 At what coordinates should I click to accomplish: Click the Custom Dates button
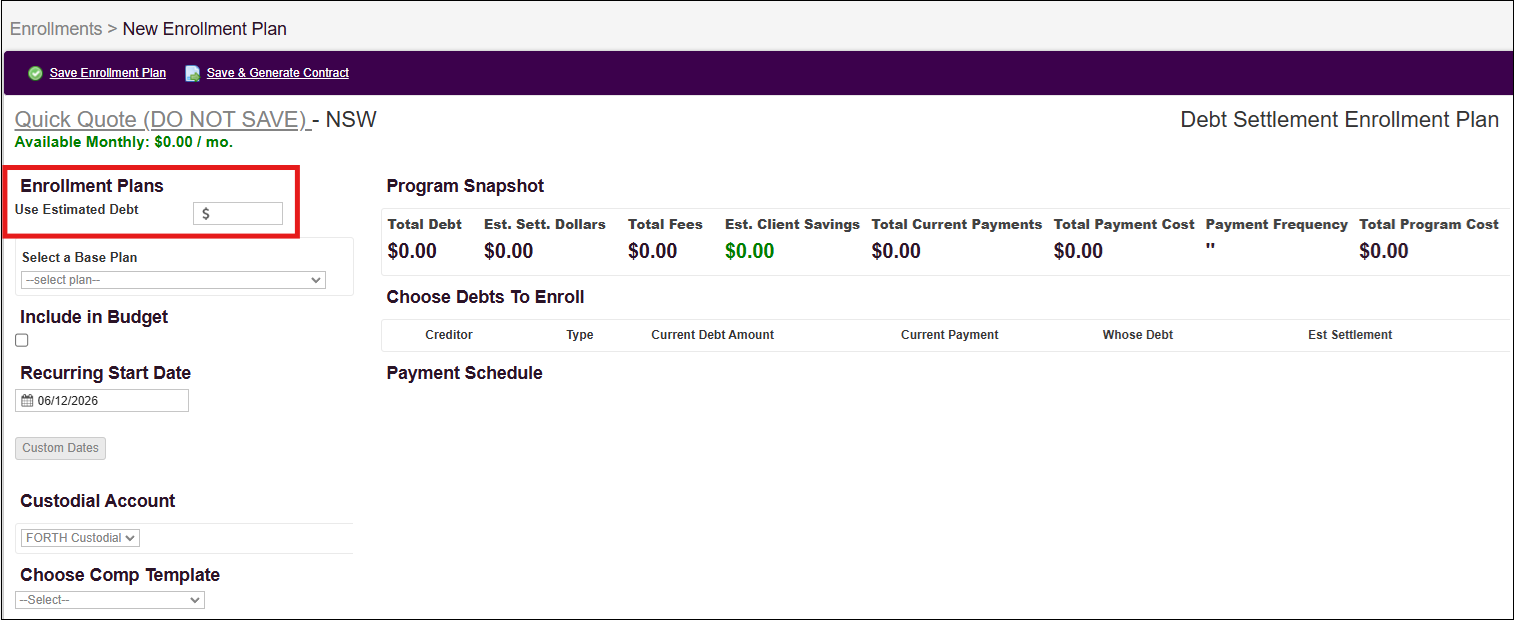(60, 448)
